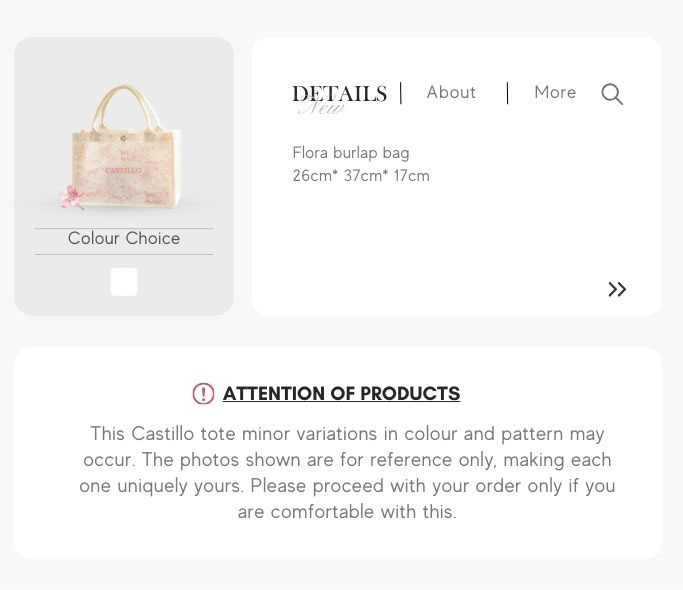The height and width of the screenshot is (590, 683).
Task: Click the Castillo tote notice paragraph
Action: click(x=347, y=472)
